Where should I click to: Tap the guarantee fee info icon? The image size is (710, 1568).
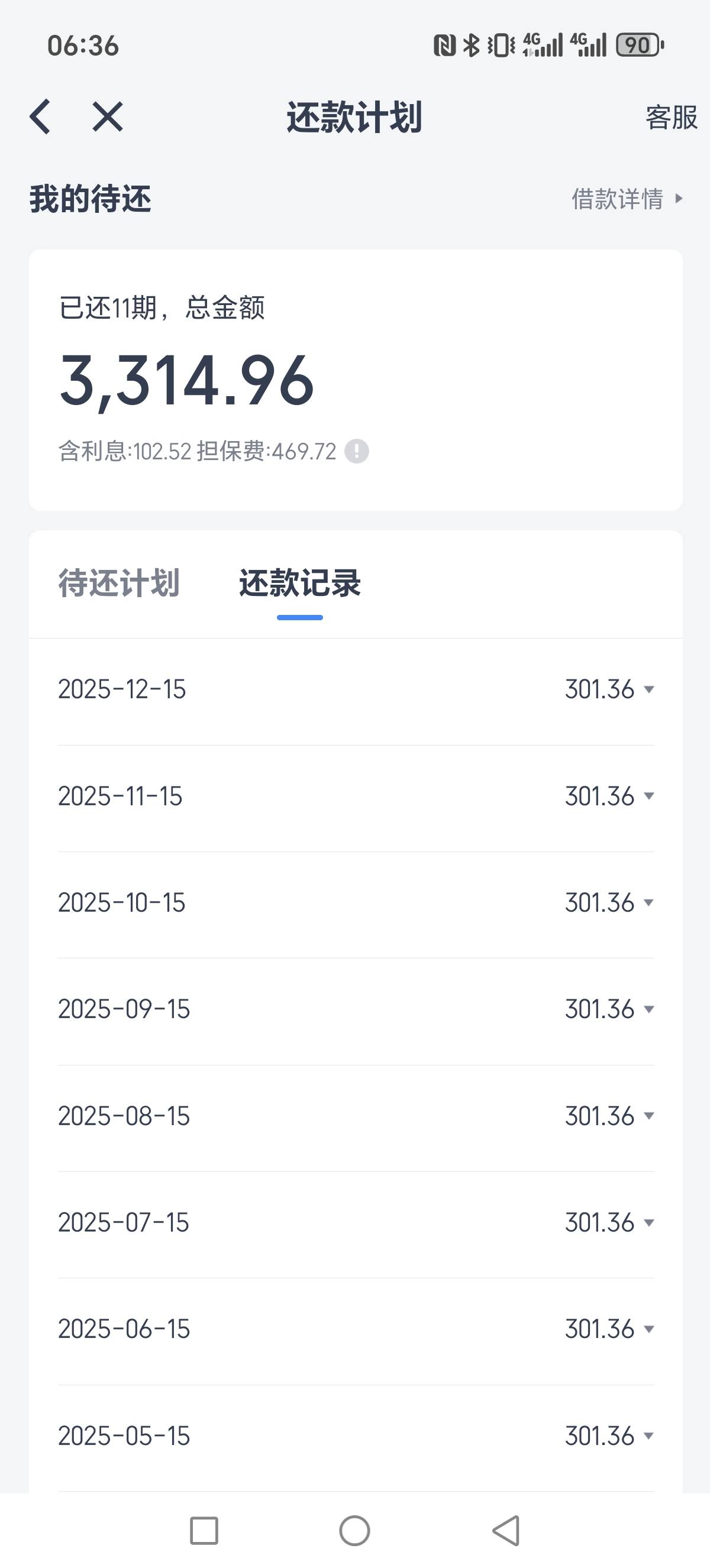(357, 452)
